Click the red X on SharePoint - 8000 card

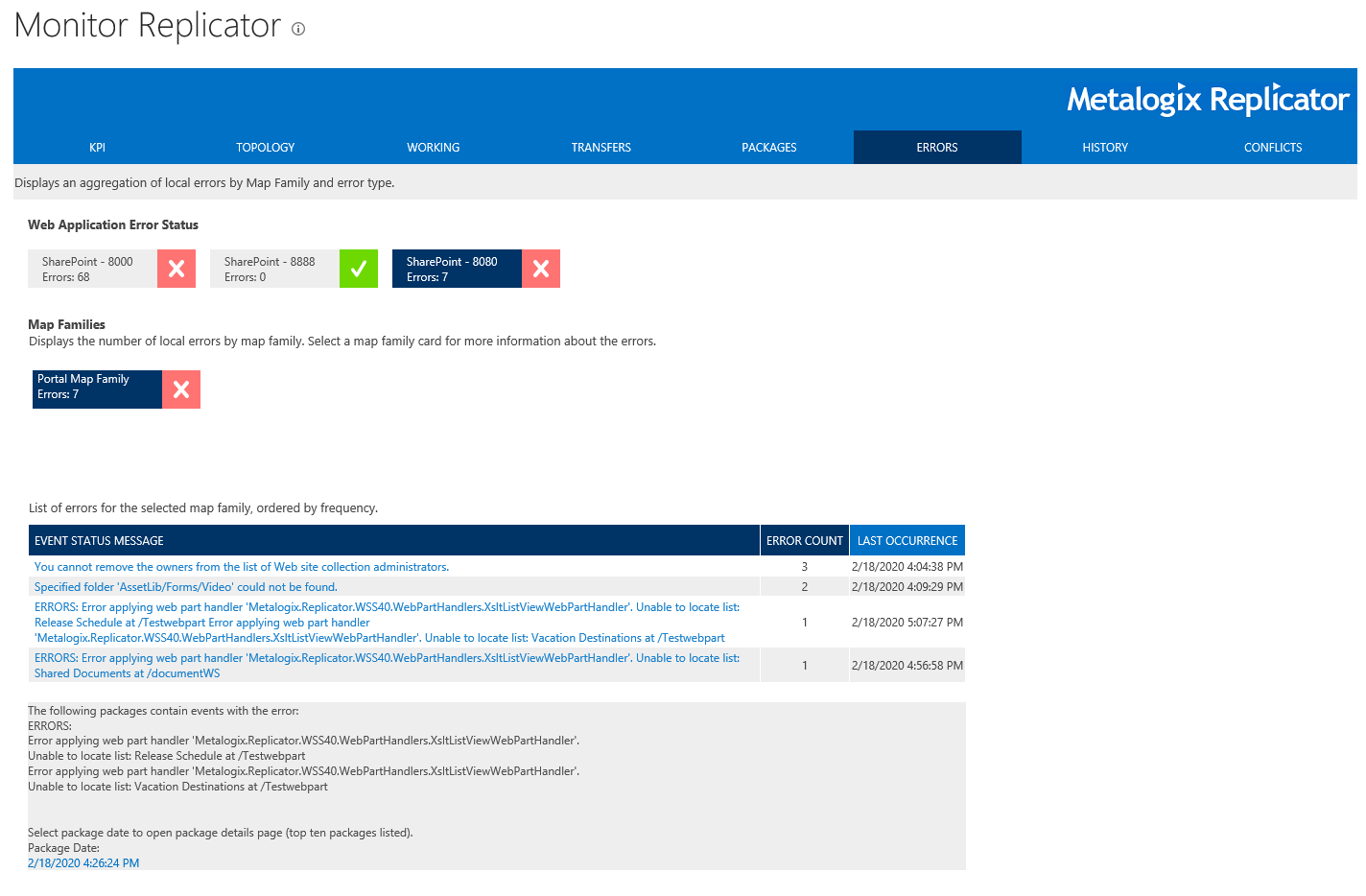point(177,269)
